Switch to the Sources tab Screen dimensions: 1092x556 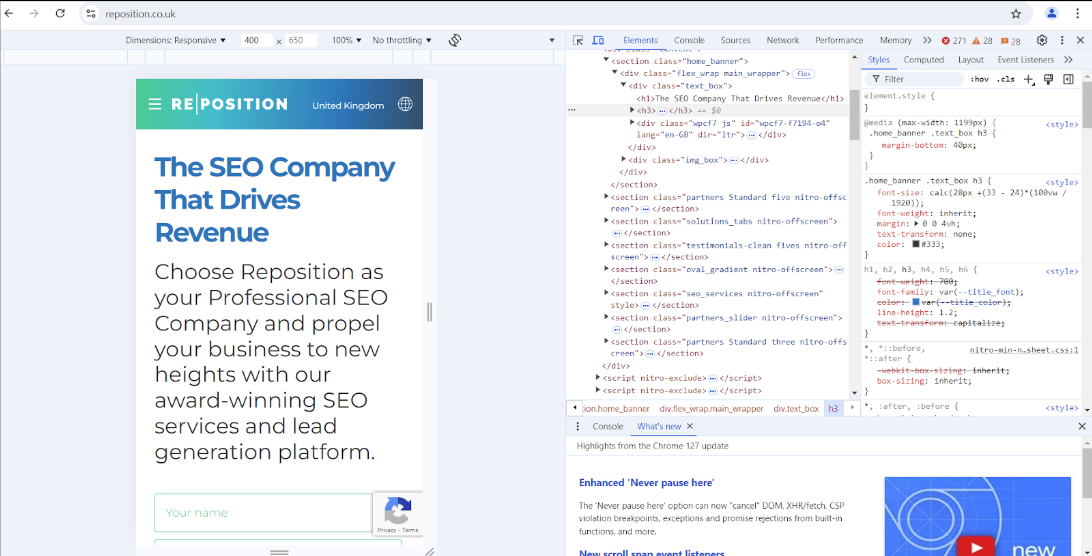735,40
